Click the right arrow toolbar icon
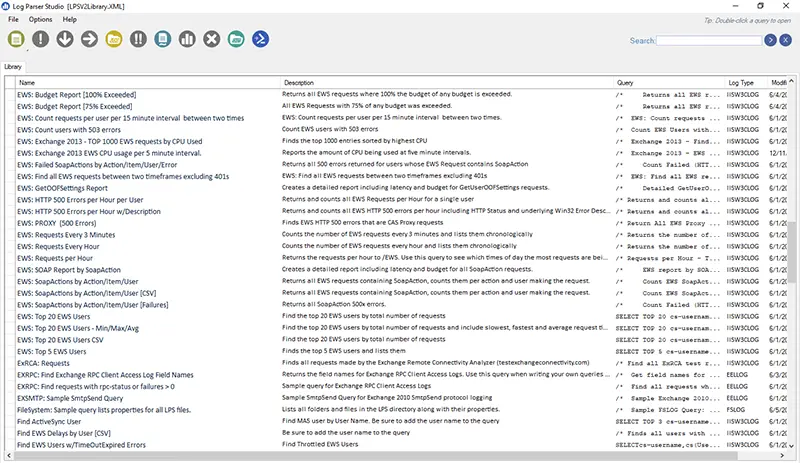Screen dimensions: 800x463 click(x=89, y=39)
